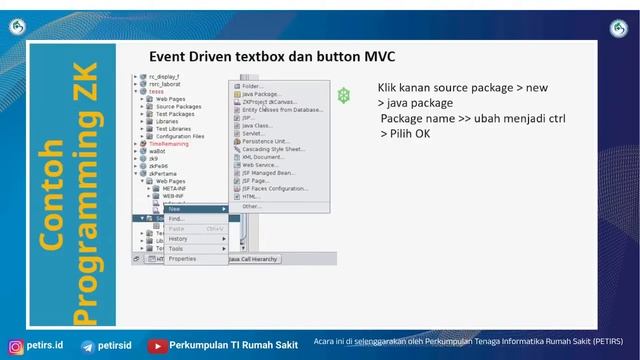
Task: Choose Properties from the context menu
Action: [x=196, y=259]
